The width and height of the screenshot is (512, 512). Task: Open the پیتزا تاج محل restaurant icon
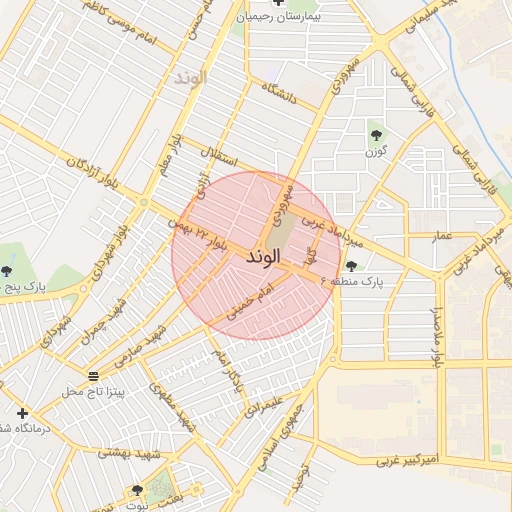pyautogui.click(x=94, y=377)
